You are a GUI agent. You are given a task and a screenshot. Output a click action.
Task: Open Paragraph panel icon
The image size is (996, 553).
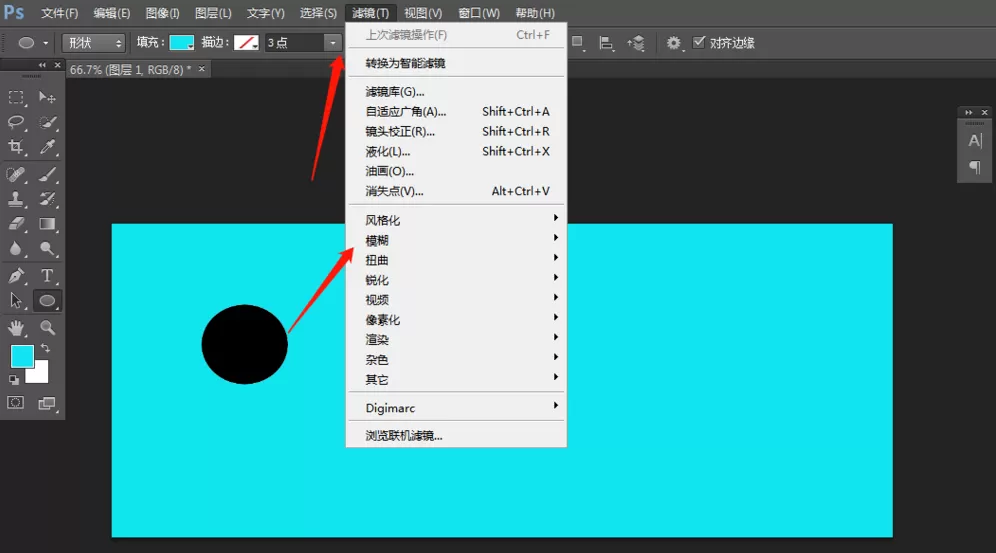[x=975, y=168]
